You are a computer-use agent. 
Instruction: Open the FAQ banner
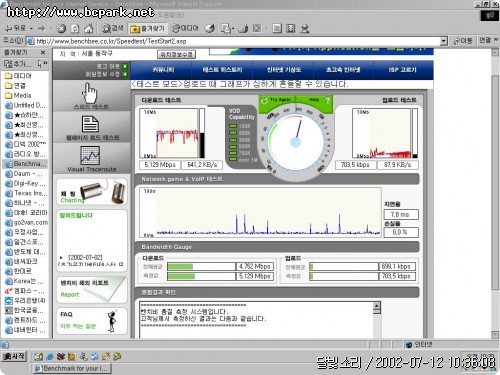(92, 320)
